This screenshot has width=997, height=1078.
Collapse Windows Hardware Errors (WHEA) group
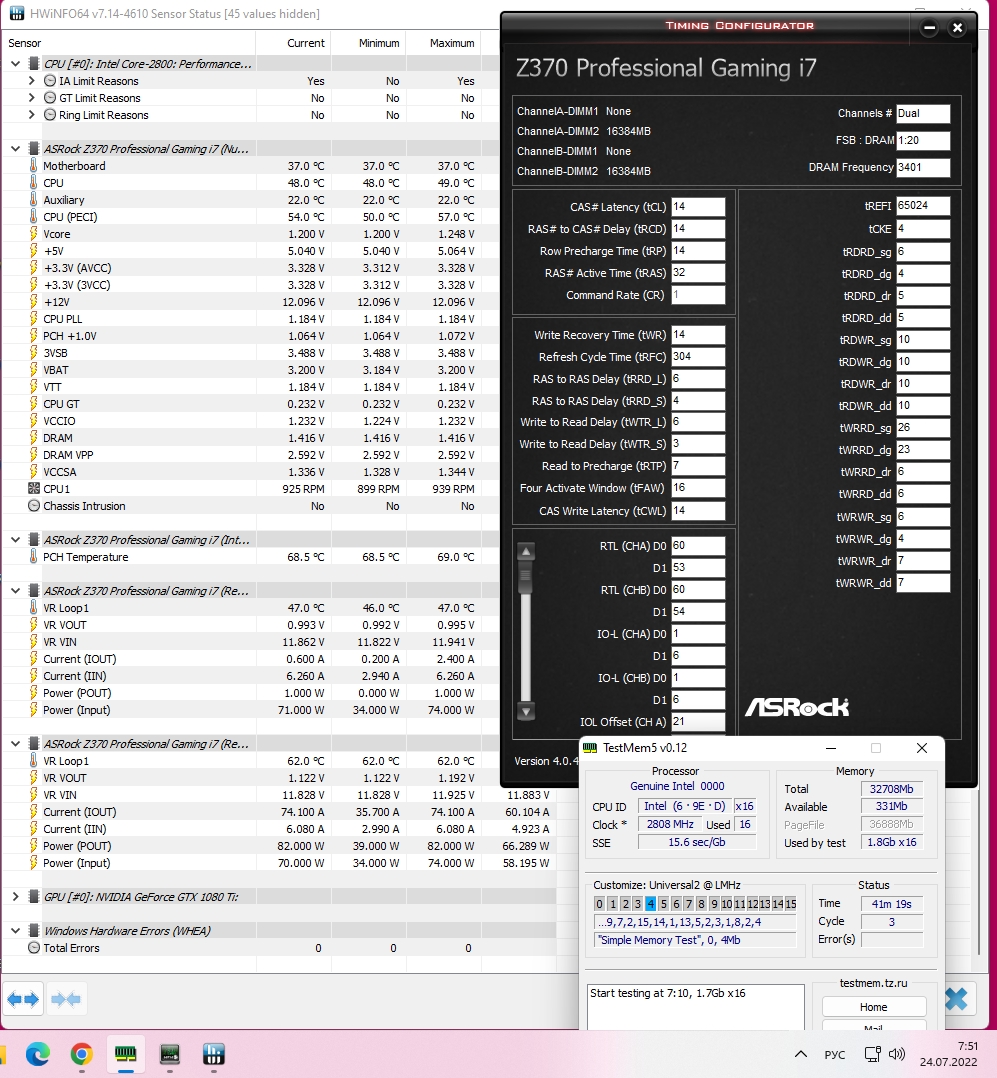pyautogui.click(x=15, y=930)
